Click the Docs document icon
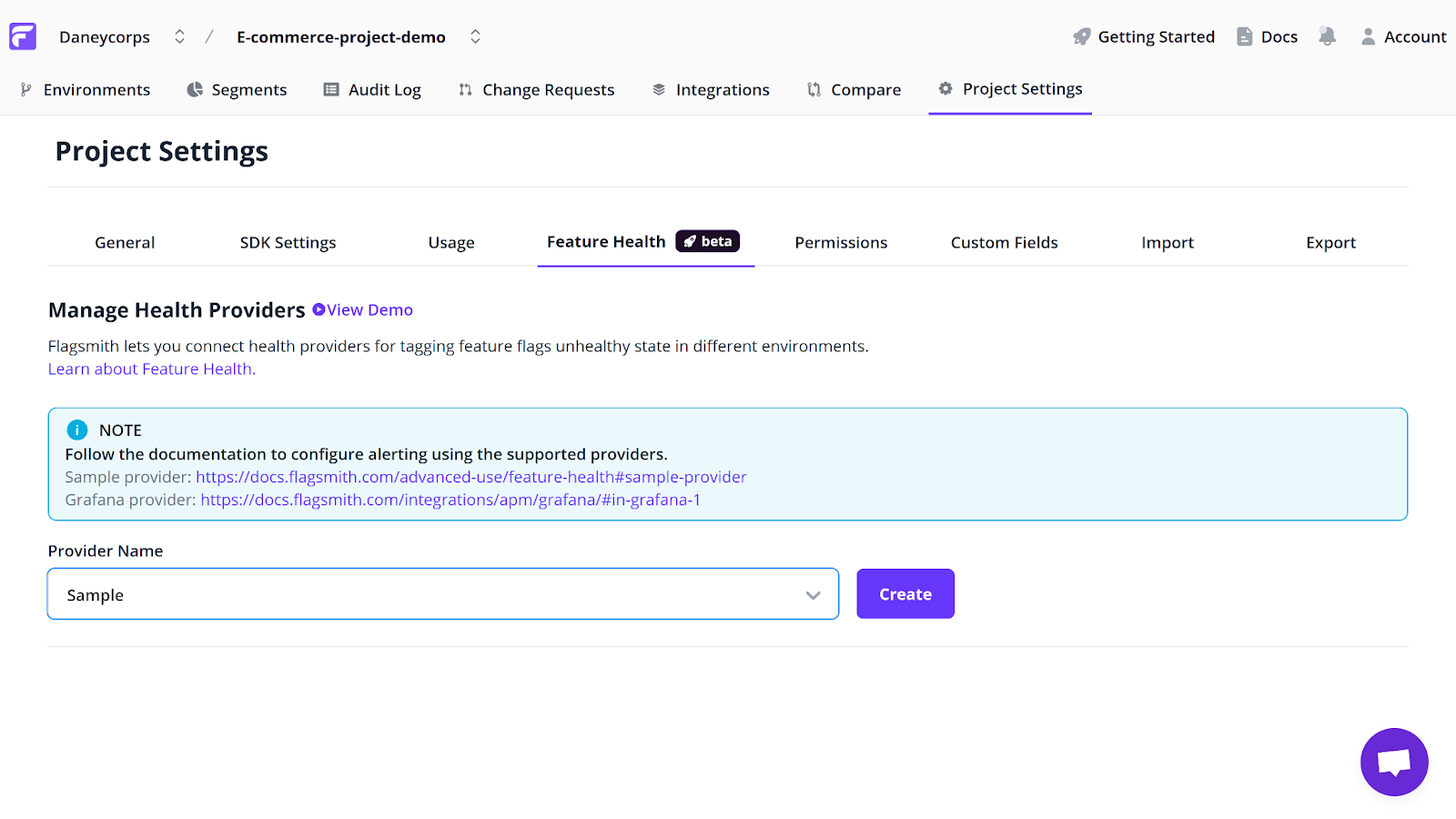Viewport: 1456px width, 819px height. click(1244, 36)
